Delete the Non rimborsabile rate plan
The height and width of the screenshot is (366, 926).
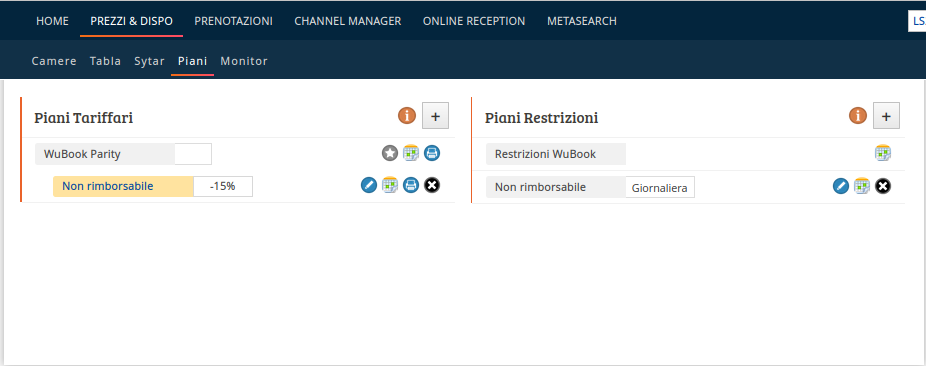click(432, 185)
